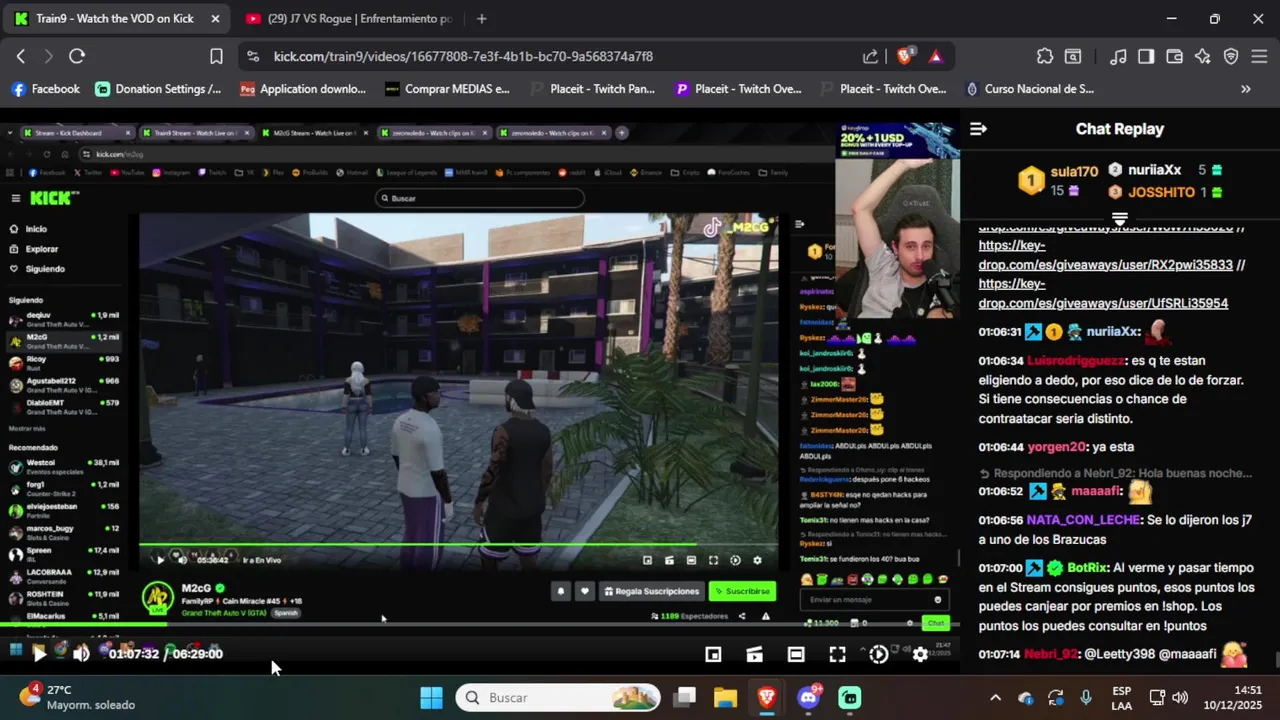The width and height of the screenshot is (1280, 720).
Task: Open the Application downlo... bookmark
Action: (303, 89)
